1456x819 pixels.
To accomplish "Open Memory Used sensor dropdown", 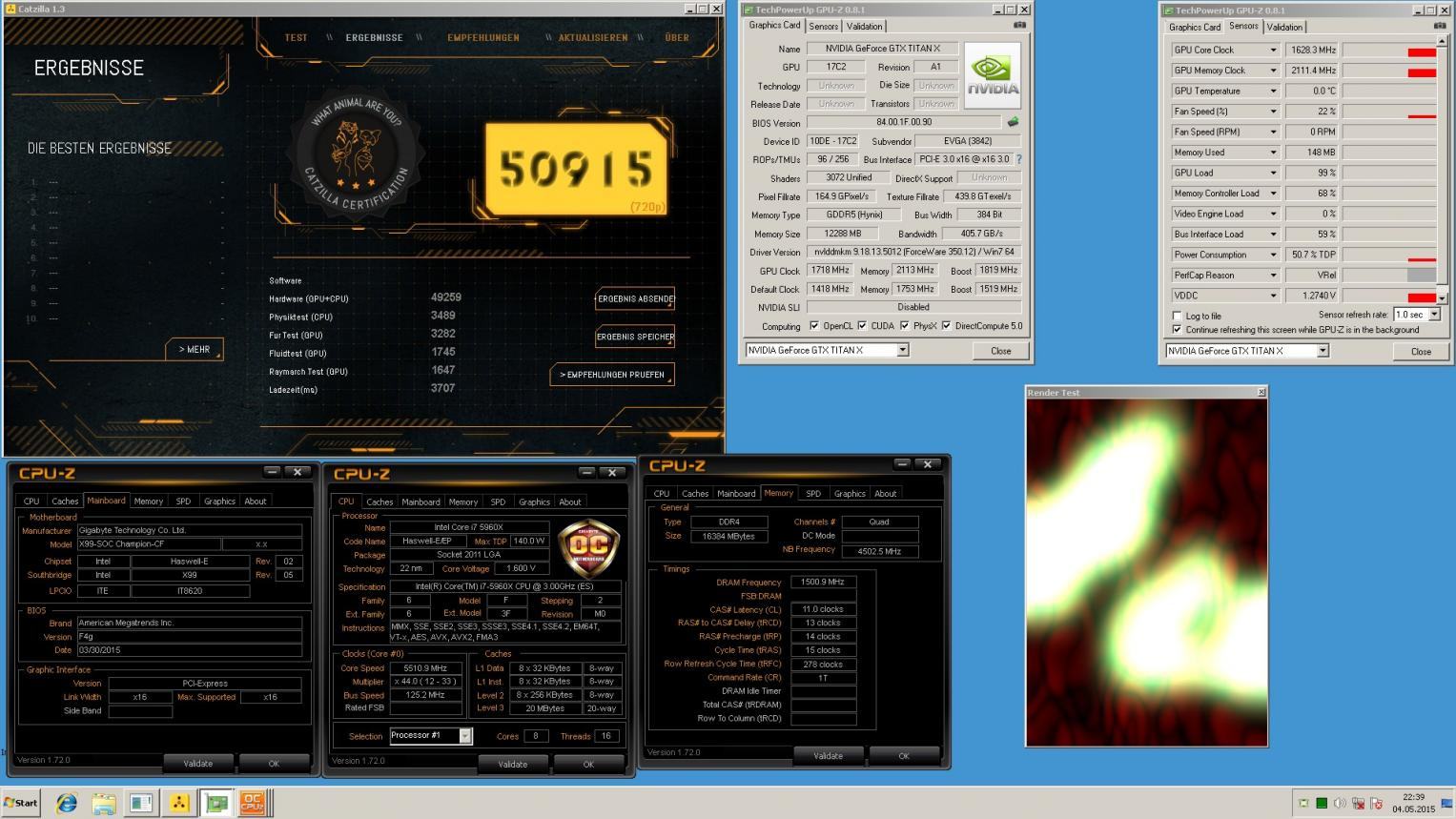I will [x=1272, y=153].
